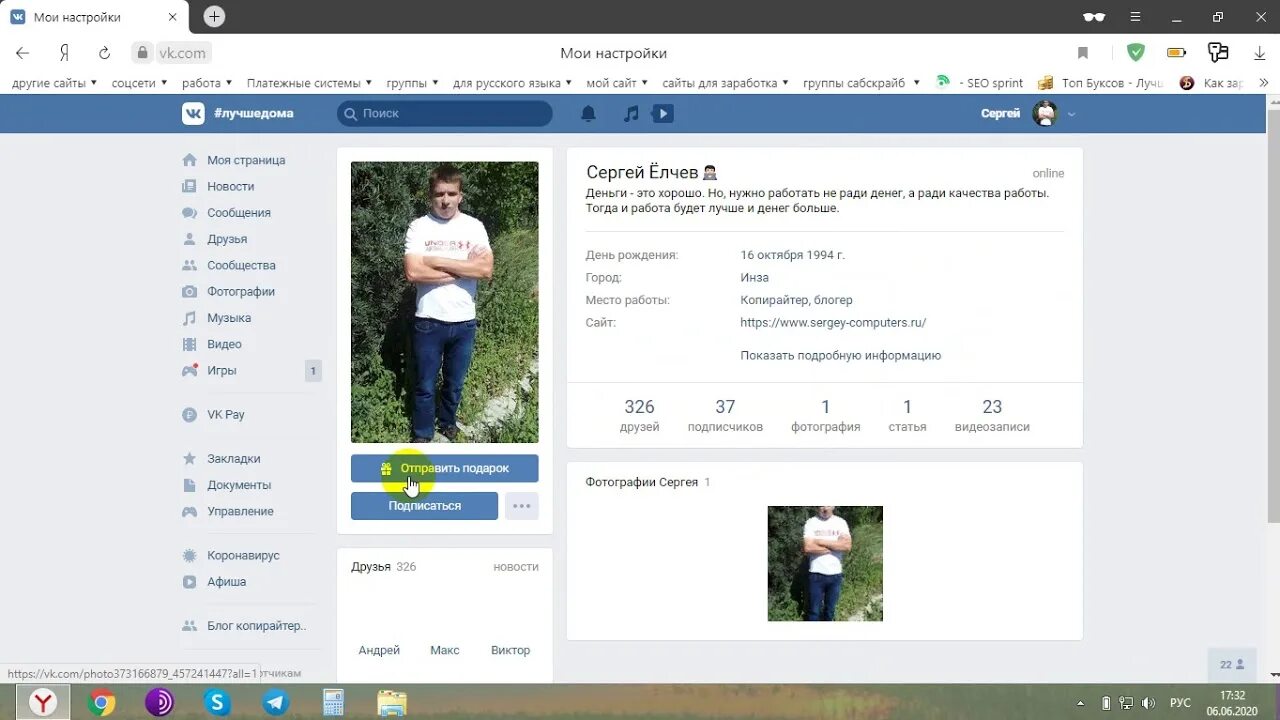This screenshot has height=720, width=1280.
Task: Click the note icon beside Музыка
Action: (189, 318)
